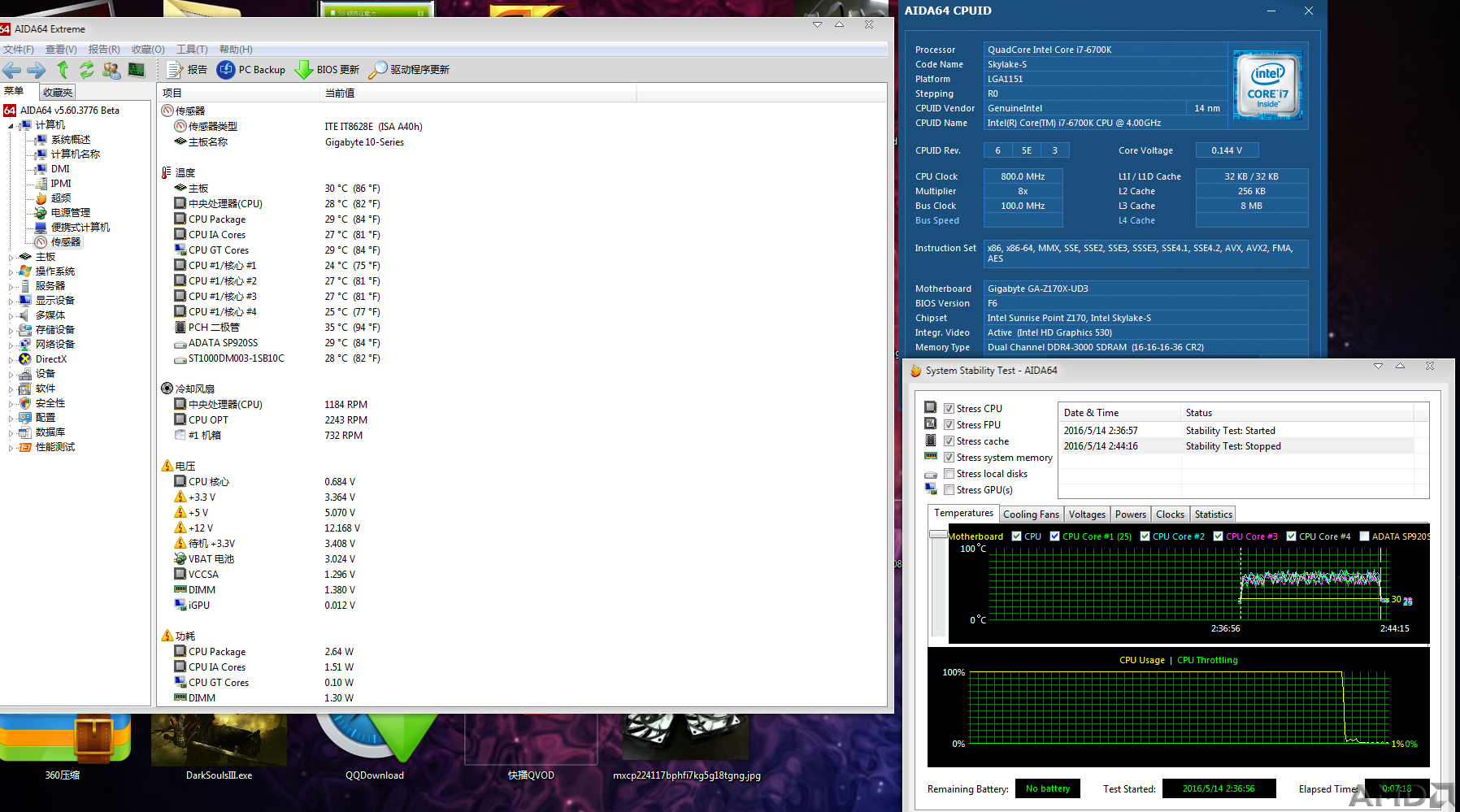
Task: Toggle the Stress system memory checkbox
Action: [949, 458]
